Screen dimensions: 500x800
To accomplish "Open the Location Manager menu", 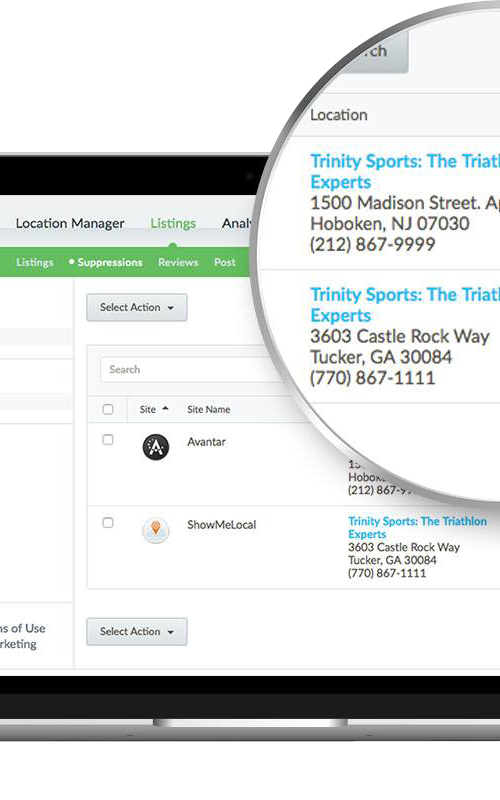I will 70,223.
